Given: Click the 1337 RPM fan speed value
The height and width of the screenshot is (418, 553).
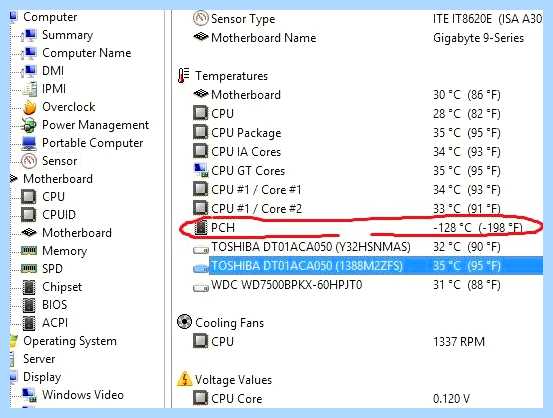Looking at the screenshot, I should tap(459, 341).
